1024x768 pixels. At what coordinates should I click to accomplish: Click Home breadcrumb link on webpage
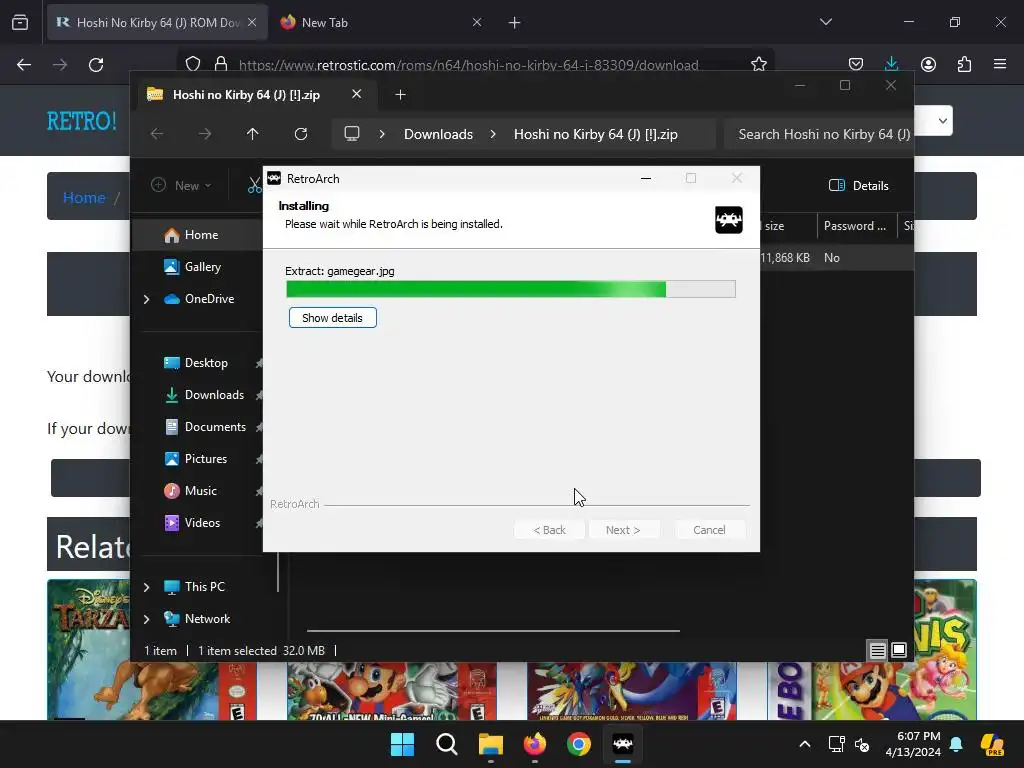point(84,198)
